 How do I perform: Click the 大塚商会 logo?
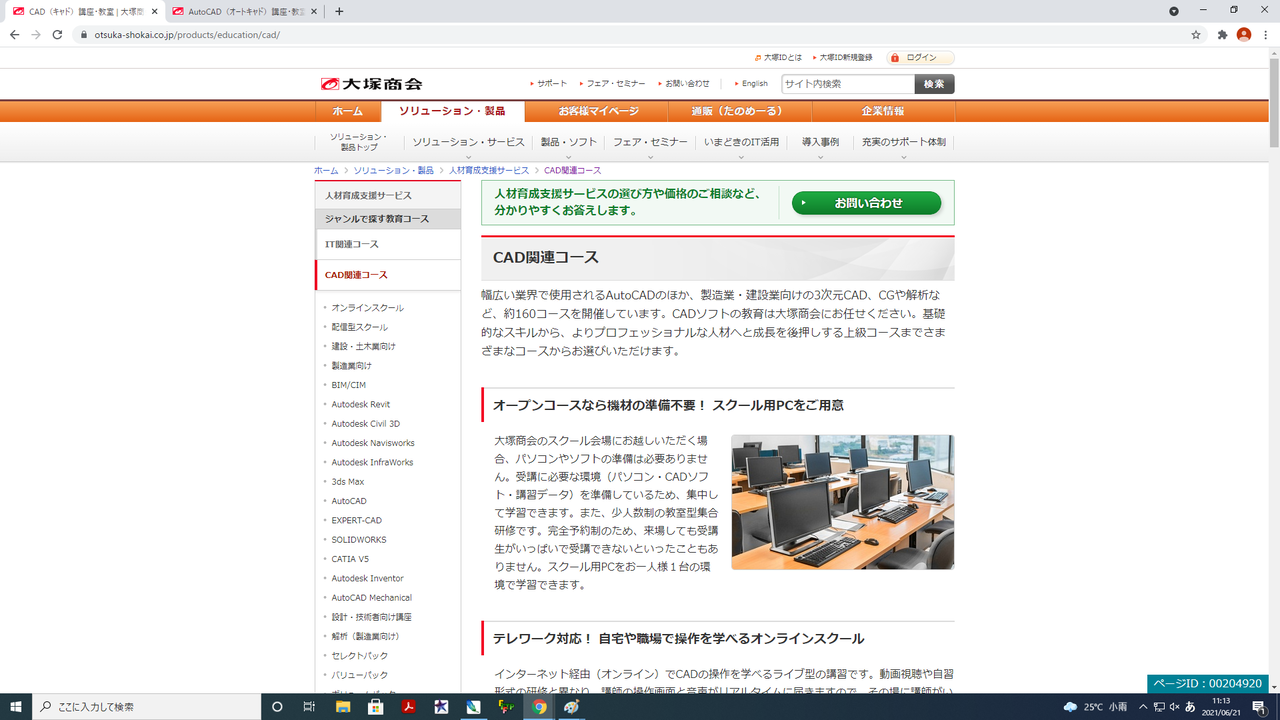371,84
